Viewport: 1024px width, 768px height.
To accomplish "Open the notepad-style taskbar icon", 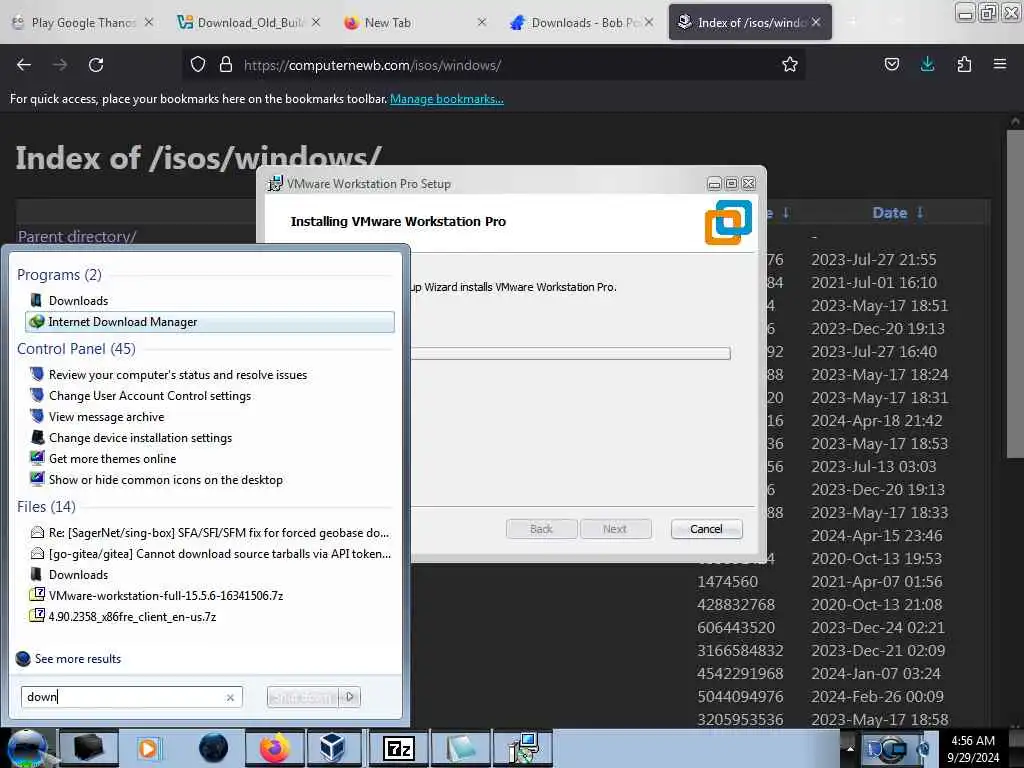I will (x=461, y=748).
